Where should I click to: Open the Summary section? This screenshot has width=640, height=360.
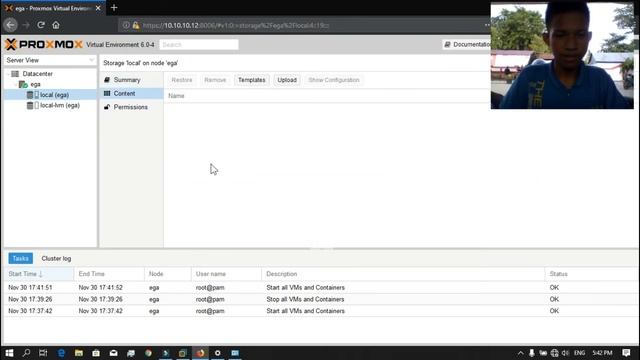click(131, 80)
